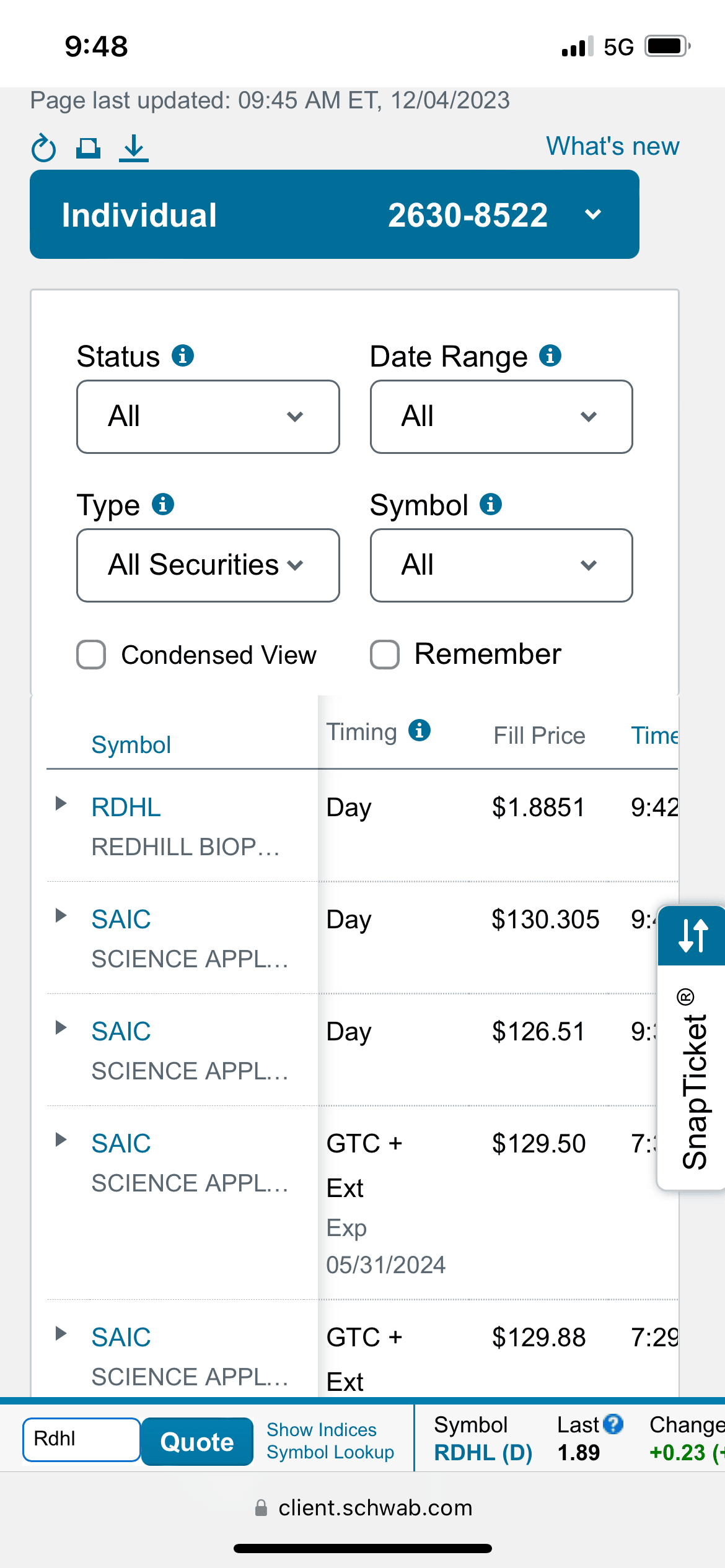Click the print page icon
Image resolution: width=725 pixels, height=1568 pixels.
point(88,148)
